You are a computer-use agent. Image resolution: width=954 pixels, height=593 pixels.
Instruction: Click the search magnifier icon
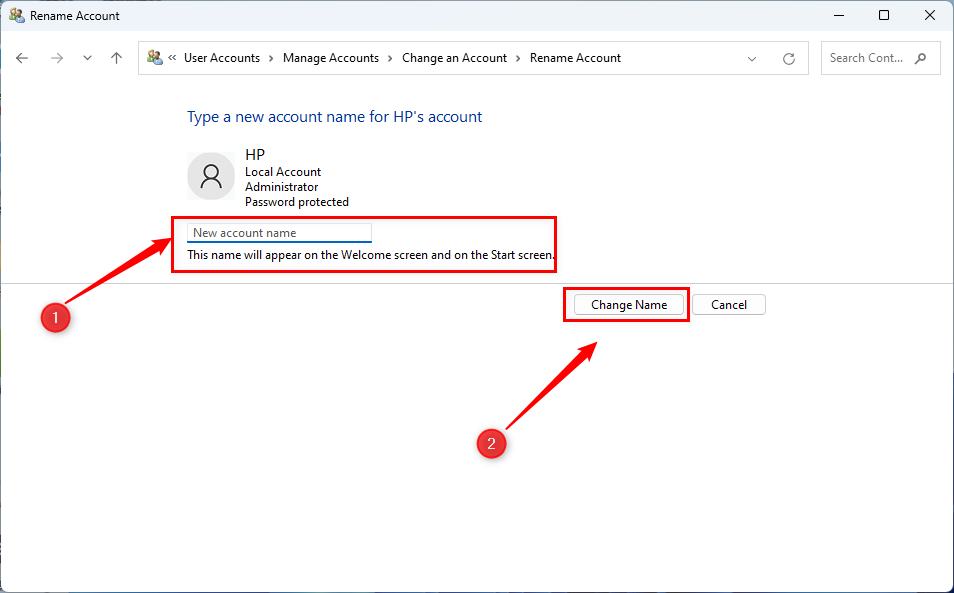tap(920, 58)
